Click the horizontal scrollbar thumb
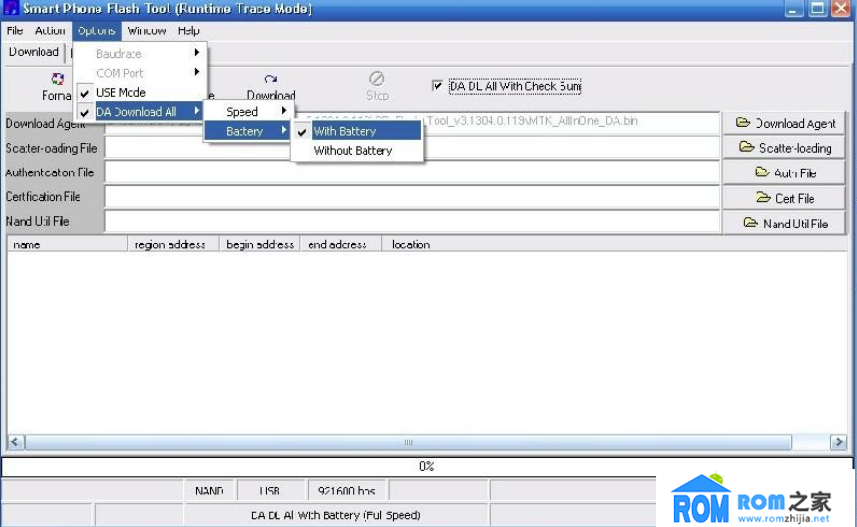 click(408, 442)
